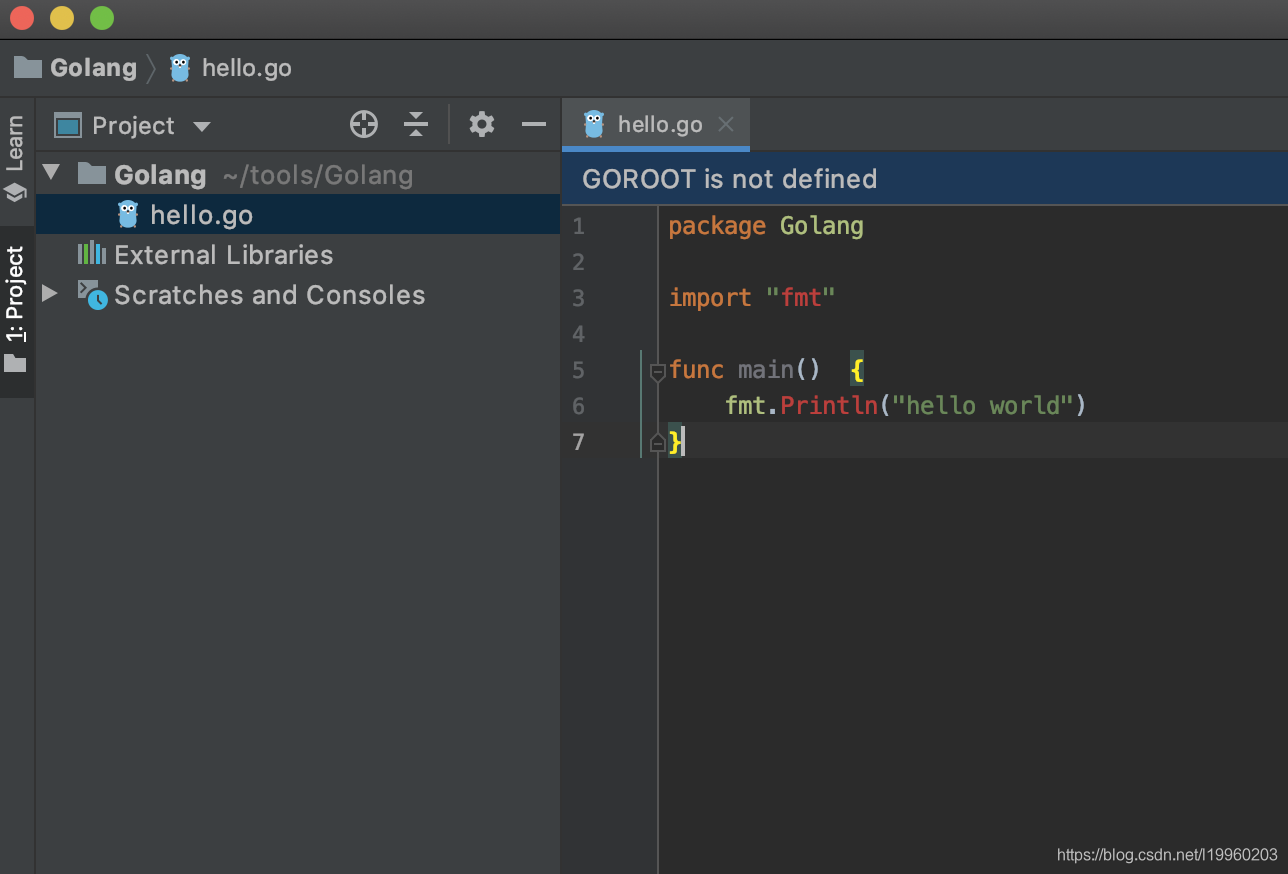Select hello.go in the project tree

click(x=298, y=215)
